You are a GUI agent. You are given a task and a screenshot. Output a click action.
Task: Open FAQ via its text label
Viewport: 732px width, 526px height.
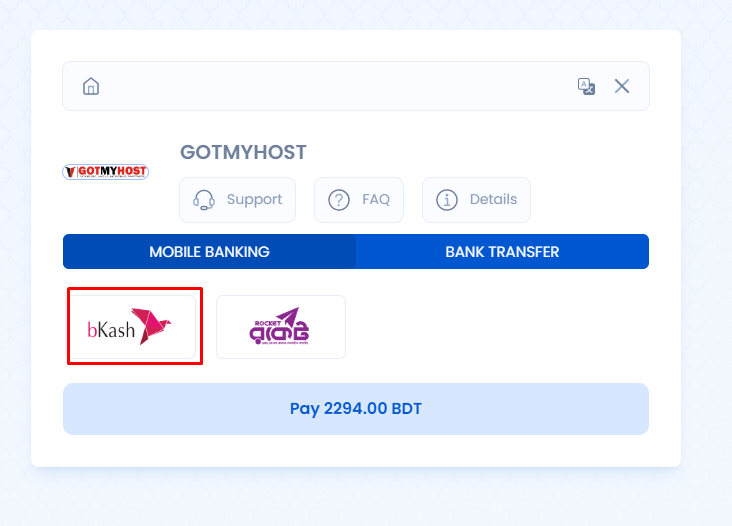376,200
